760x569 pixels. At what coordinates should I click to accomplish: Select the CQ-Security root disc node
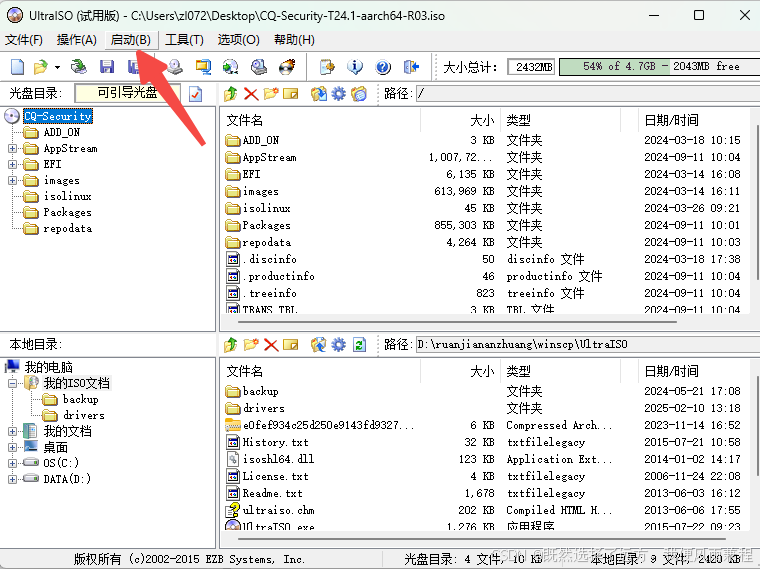[58, 116]
